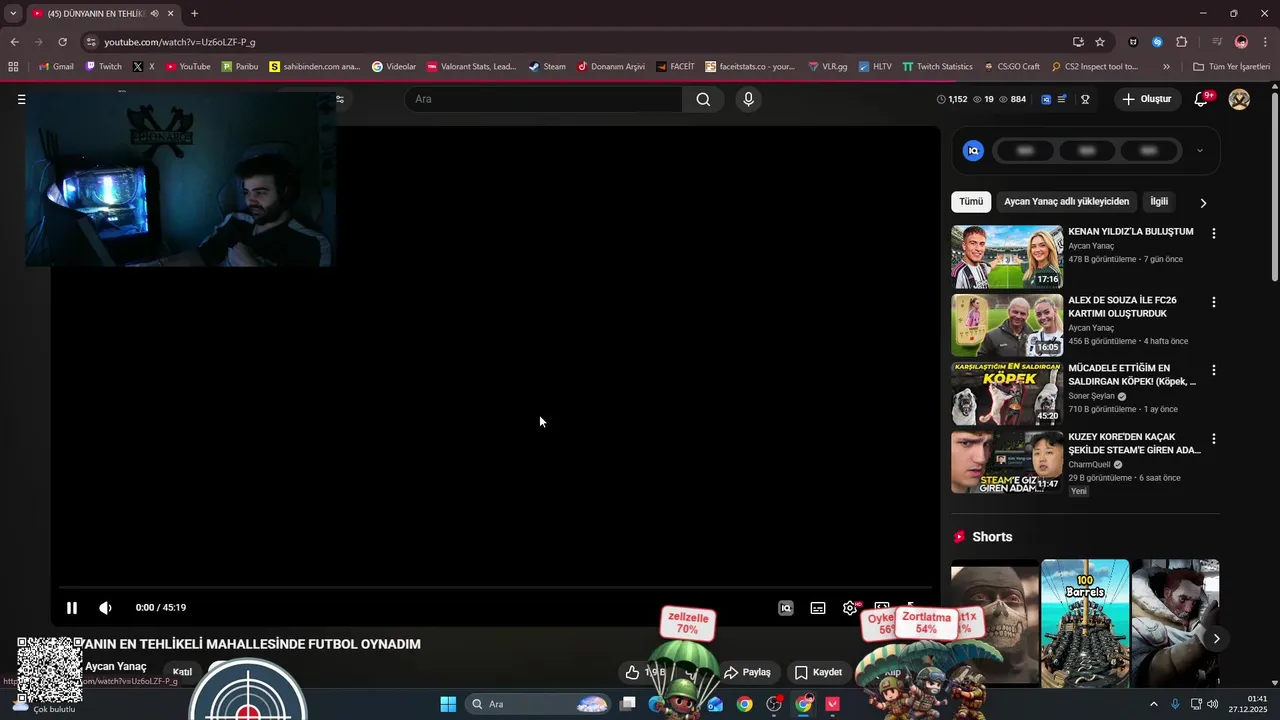This screenshot has width=1280, height=720.
Task: Reload the page in Chrome
Action: 62,42
